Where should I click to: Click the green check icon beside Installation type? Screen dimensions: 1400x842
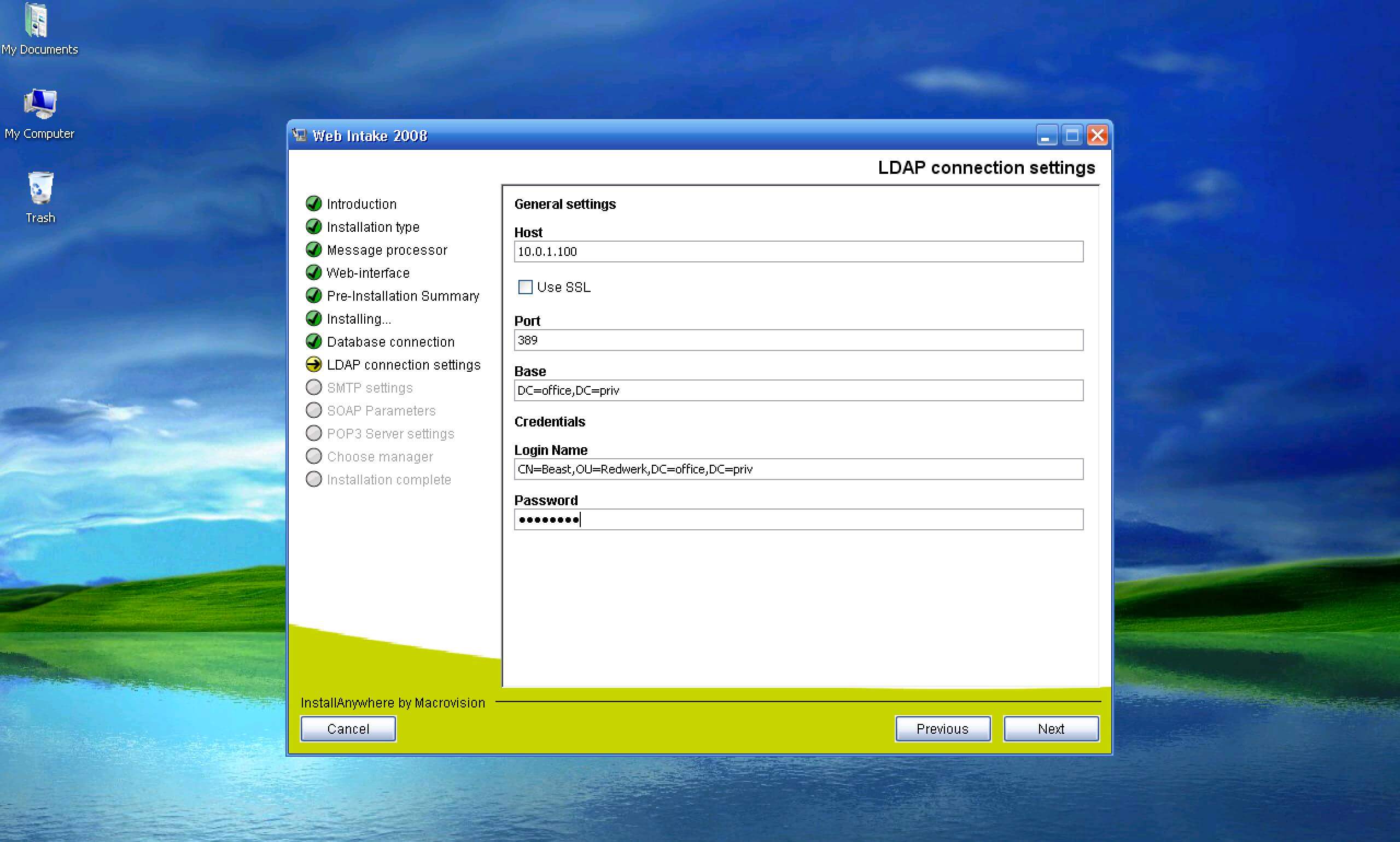314,226
